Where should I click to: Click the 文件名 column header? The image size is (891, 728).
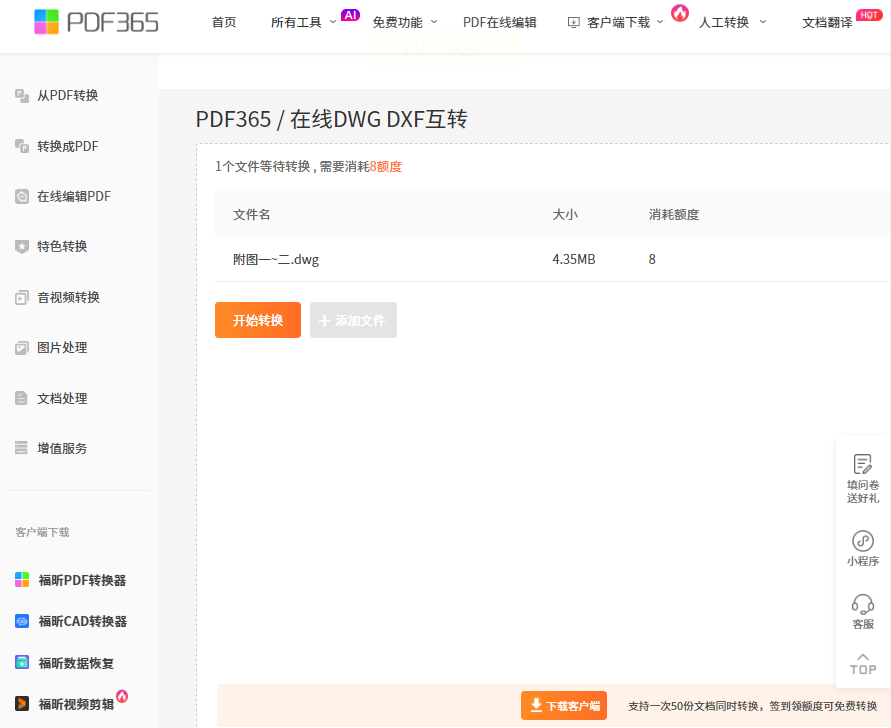252,215
